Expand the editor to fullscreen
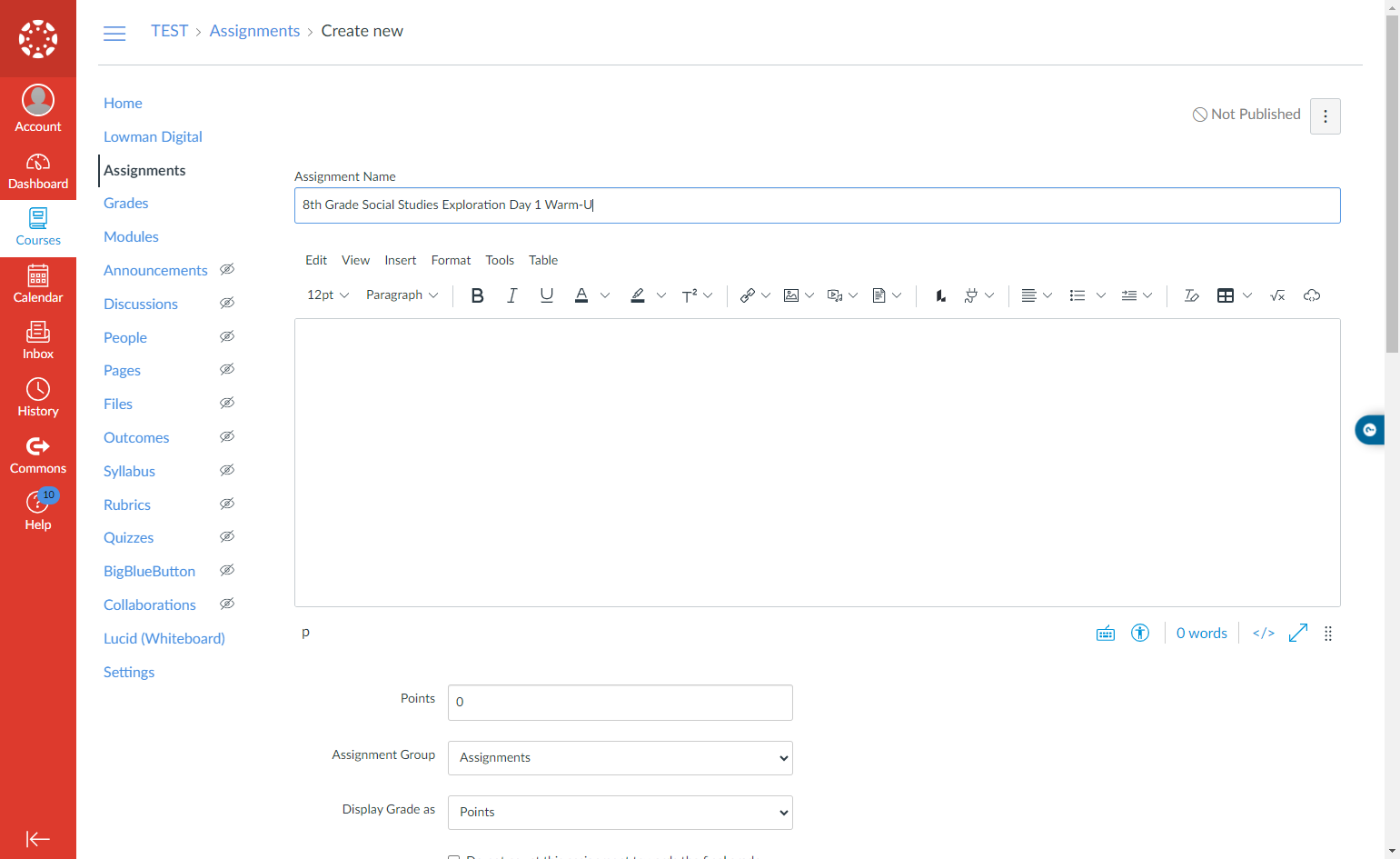This screenshot has height=859, width=1400. click(x=1298, y=633)
